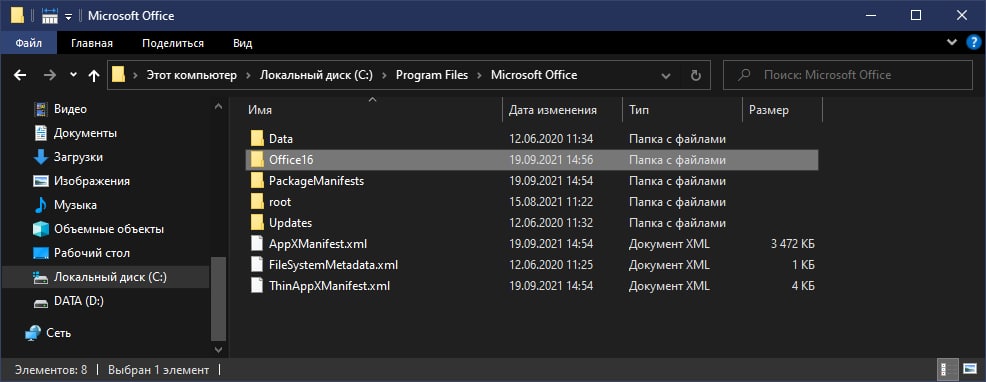This screenshot has width=986, height=382.
Task: Open Документы in navigation pane
Action: click(x=85, y=133)
